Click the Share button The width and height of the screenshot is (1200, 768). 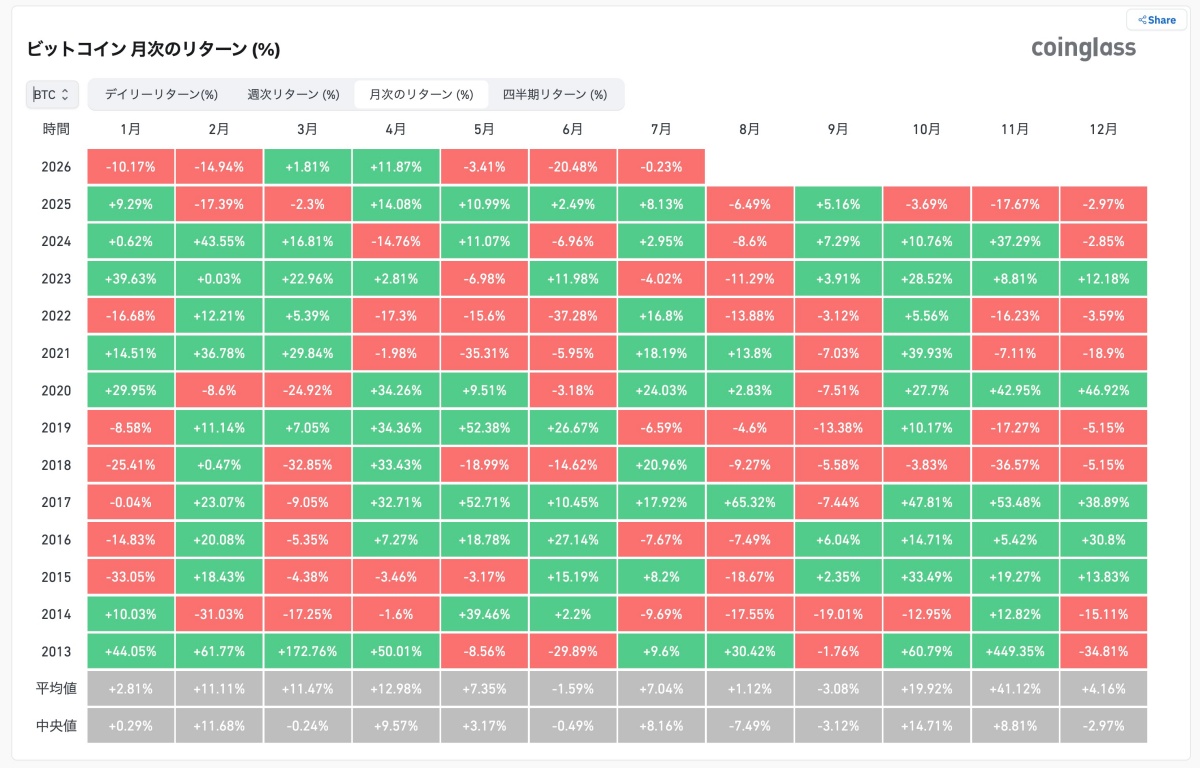(x=1156, y=20)
